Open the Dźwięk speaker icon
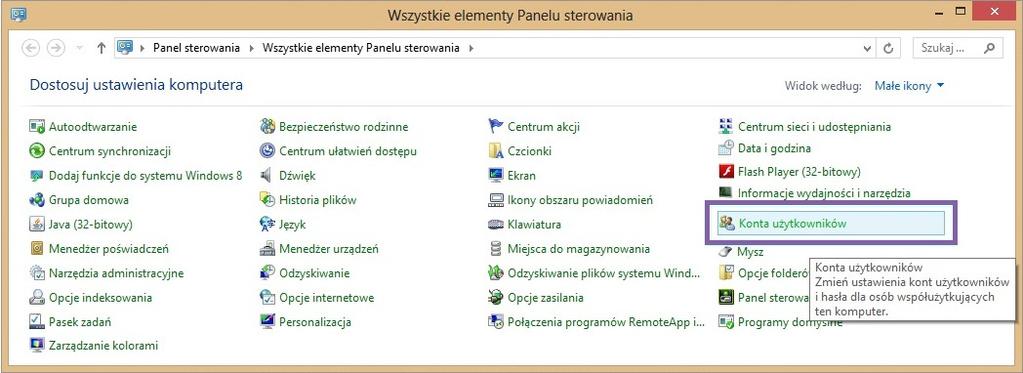 coord(266,175)
